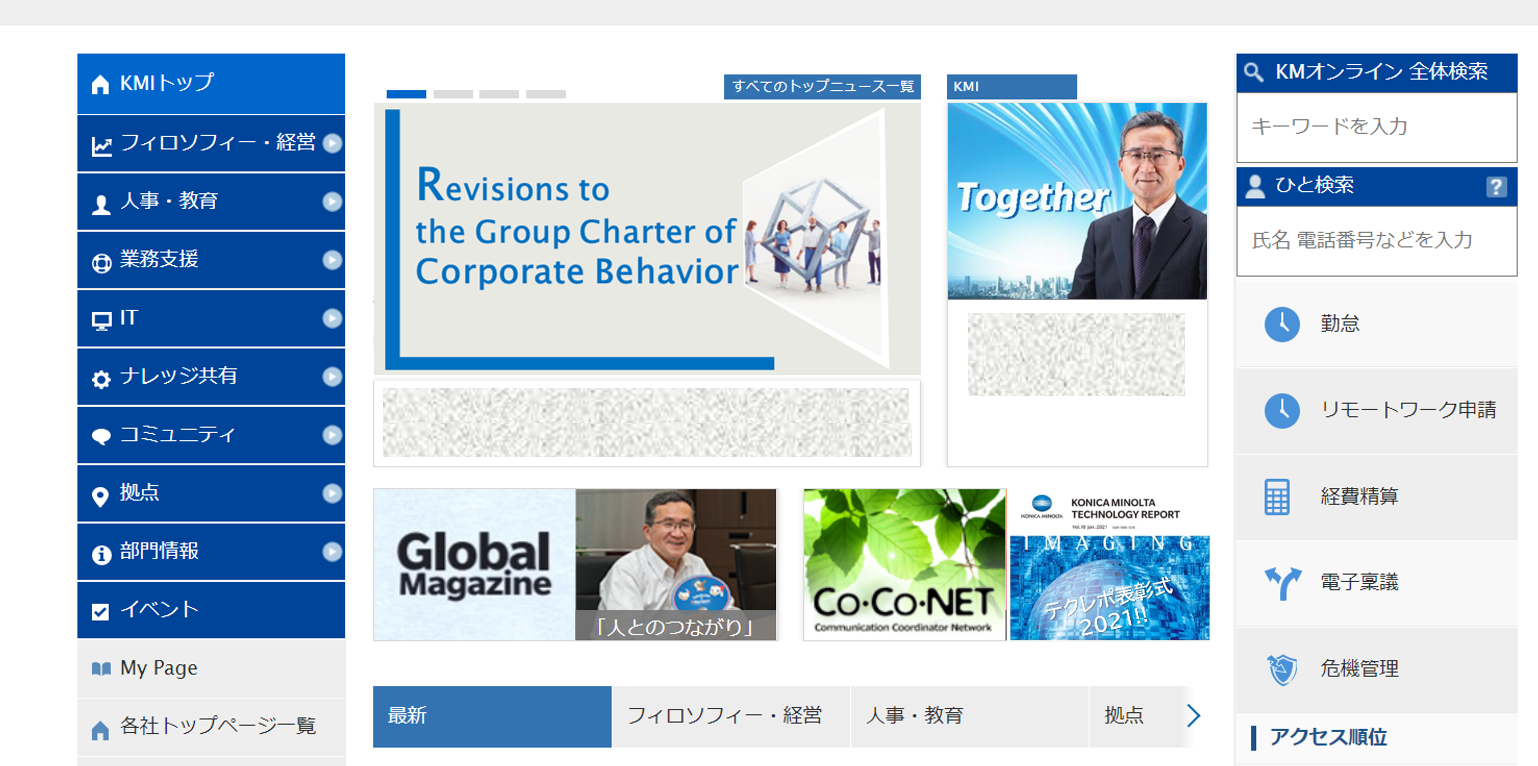Click the monitor icon beside IT

tap(101, 321)
